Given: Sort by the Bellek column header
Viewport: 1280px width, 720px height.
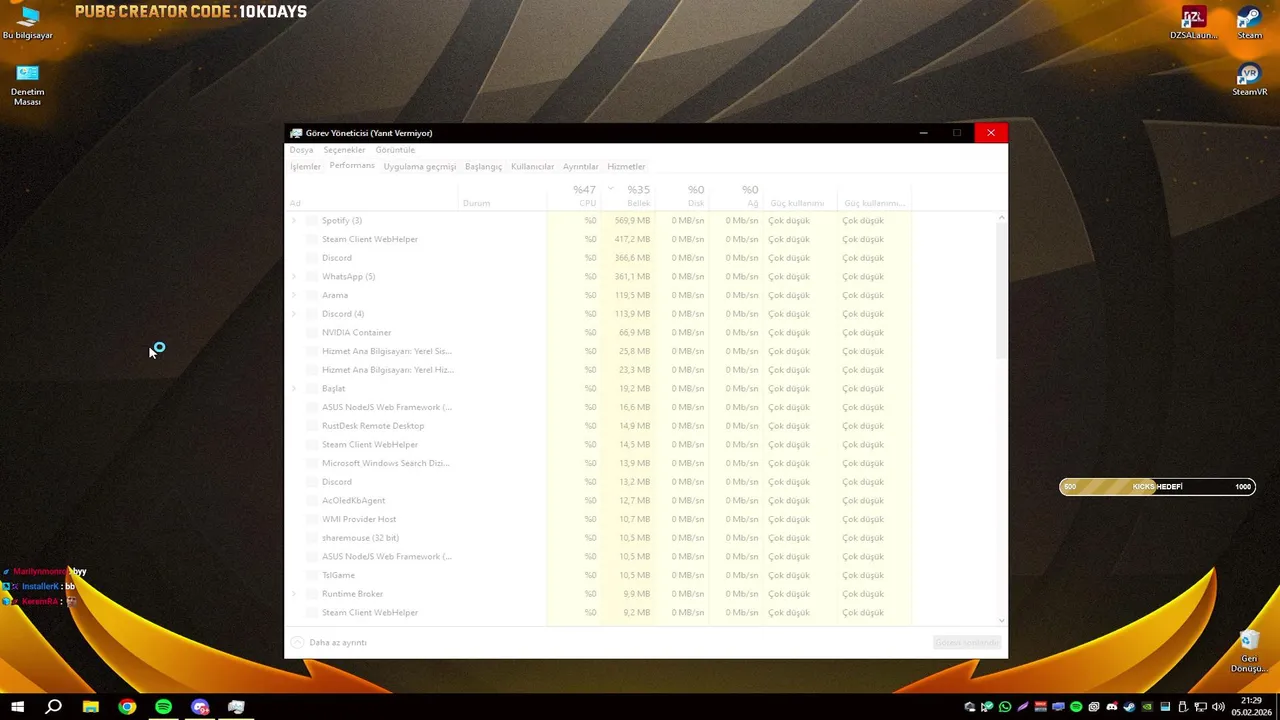Looking at the screenshot, I should click(x=628, y=196).
